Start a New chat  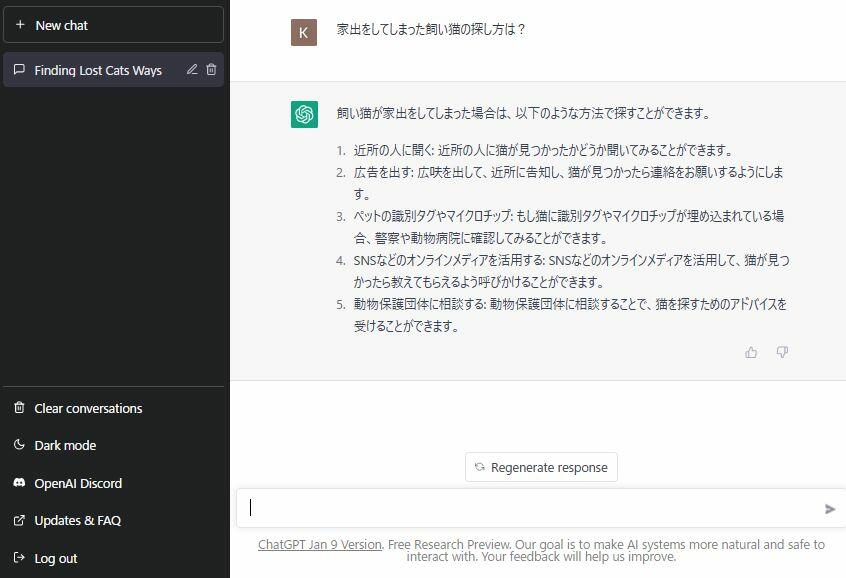coord(113,25)
